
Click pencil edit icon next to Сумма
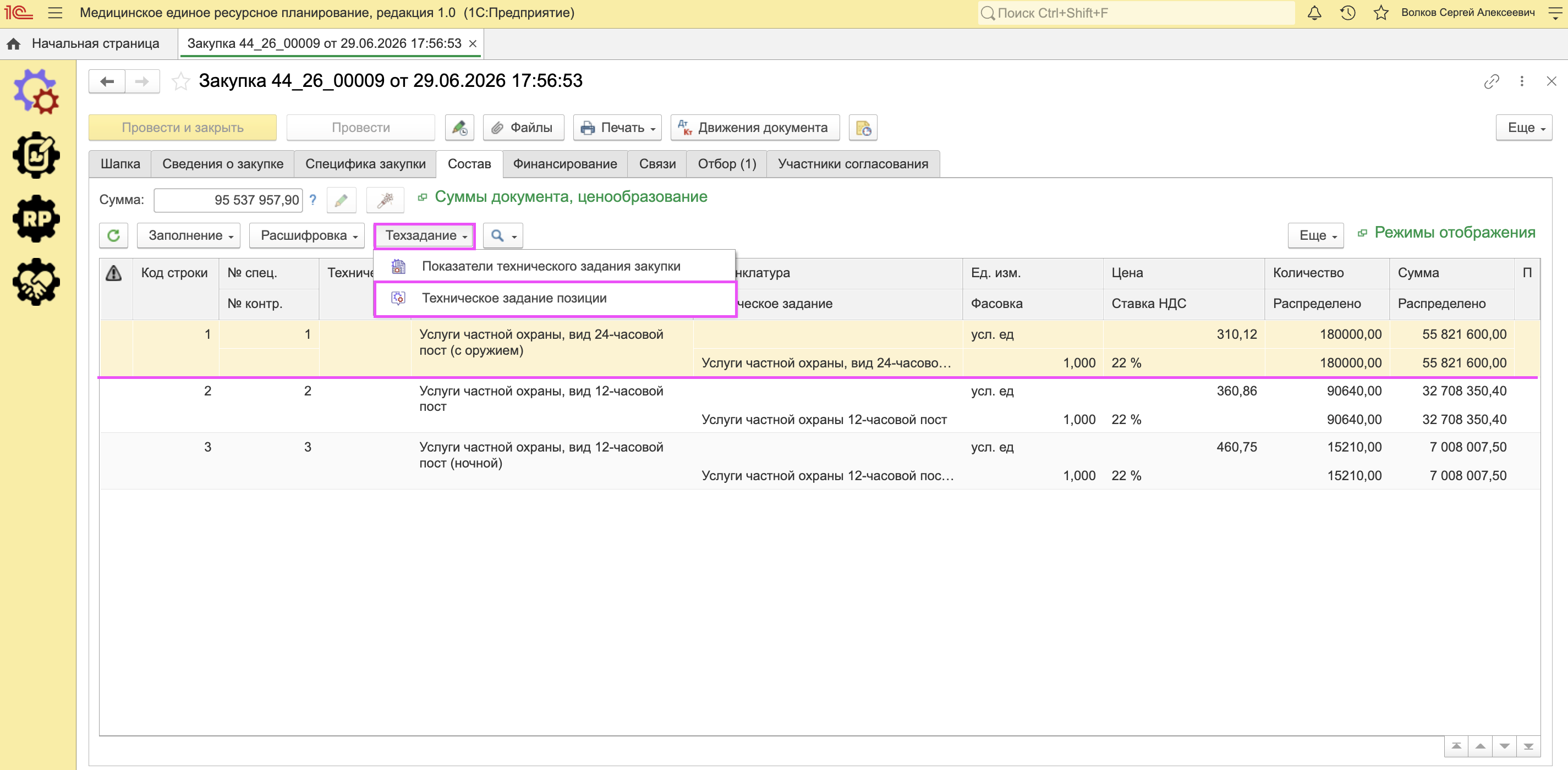click(342, 200)
